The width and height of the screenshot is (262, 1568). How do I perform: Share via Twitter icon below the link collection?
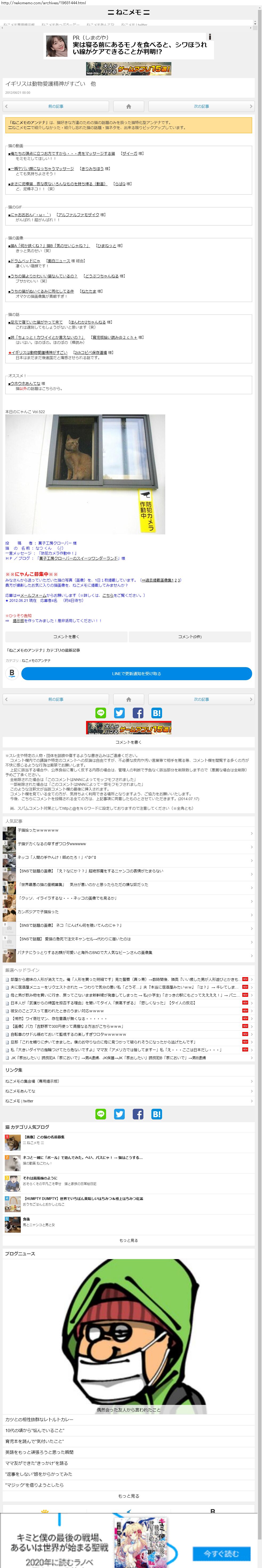point(119,1113)
